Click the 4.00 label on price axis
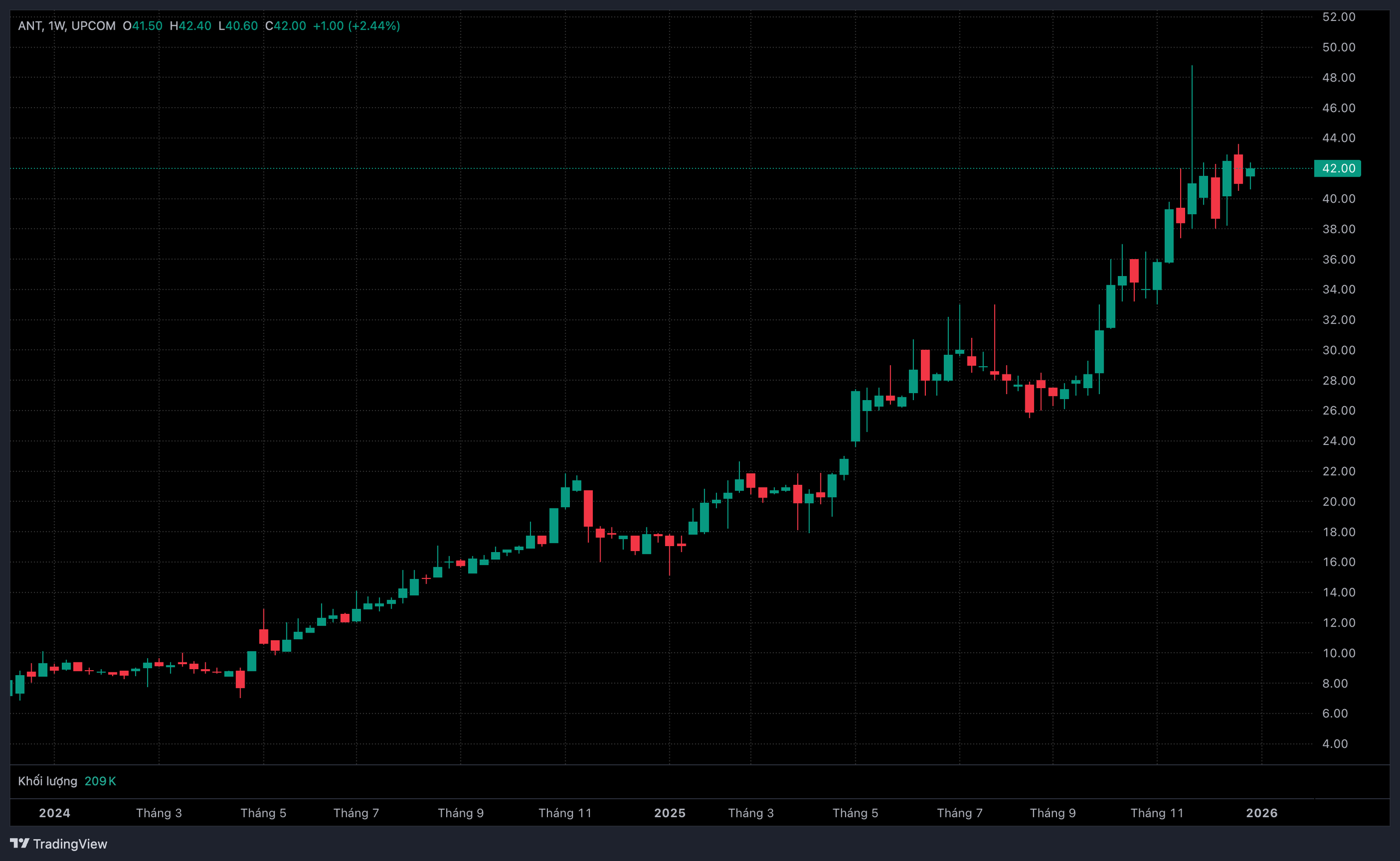This screenshot has height=861, width=1400. (x=1334, y=743)
